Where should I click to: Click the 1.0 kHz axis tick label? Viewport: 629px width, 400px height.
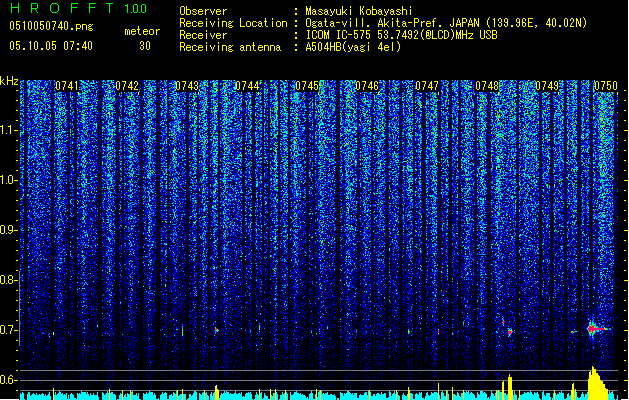[8, 180]
